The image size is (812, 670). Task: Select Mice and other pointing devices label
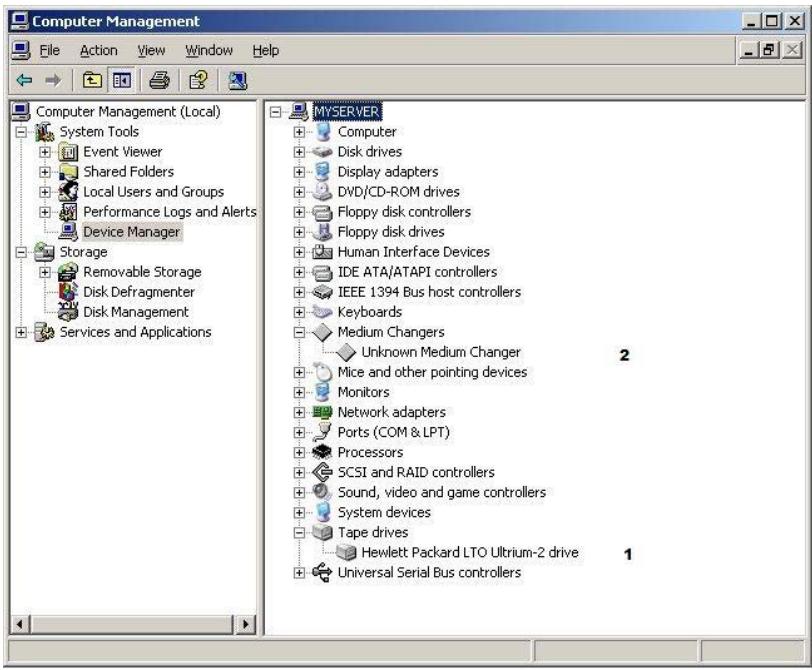point(432,372)
